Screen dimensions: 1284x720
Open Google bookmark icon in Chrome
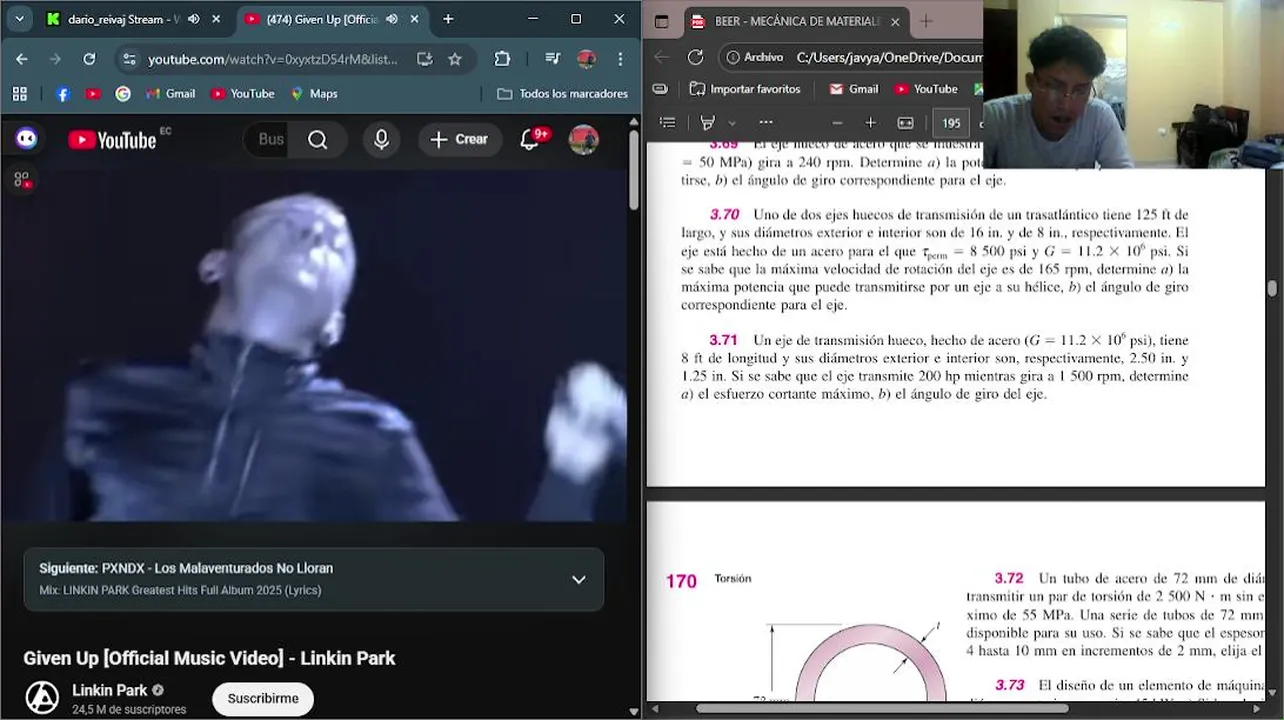coord(123,94)
